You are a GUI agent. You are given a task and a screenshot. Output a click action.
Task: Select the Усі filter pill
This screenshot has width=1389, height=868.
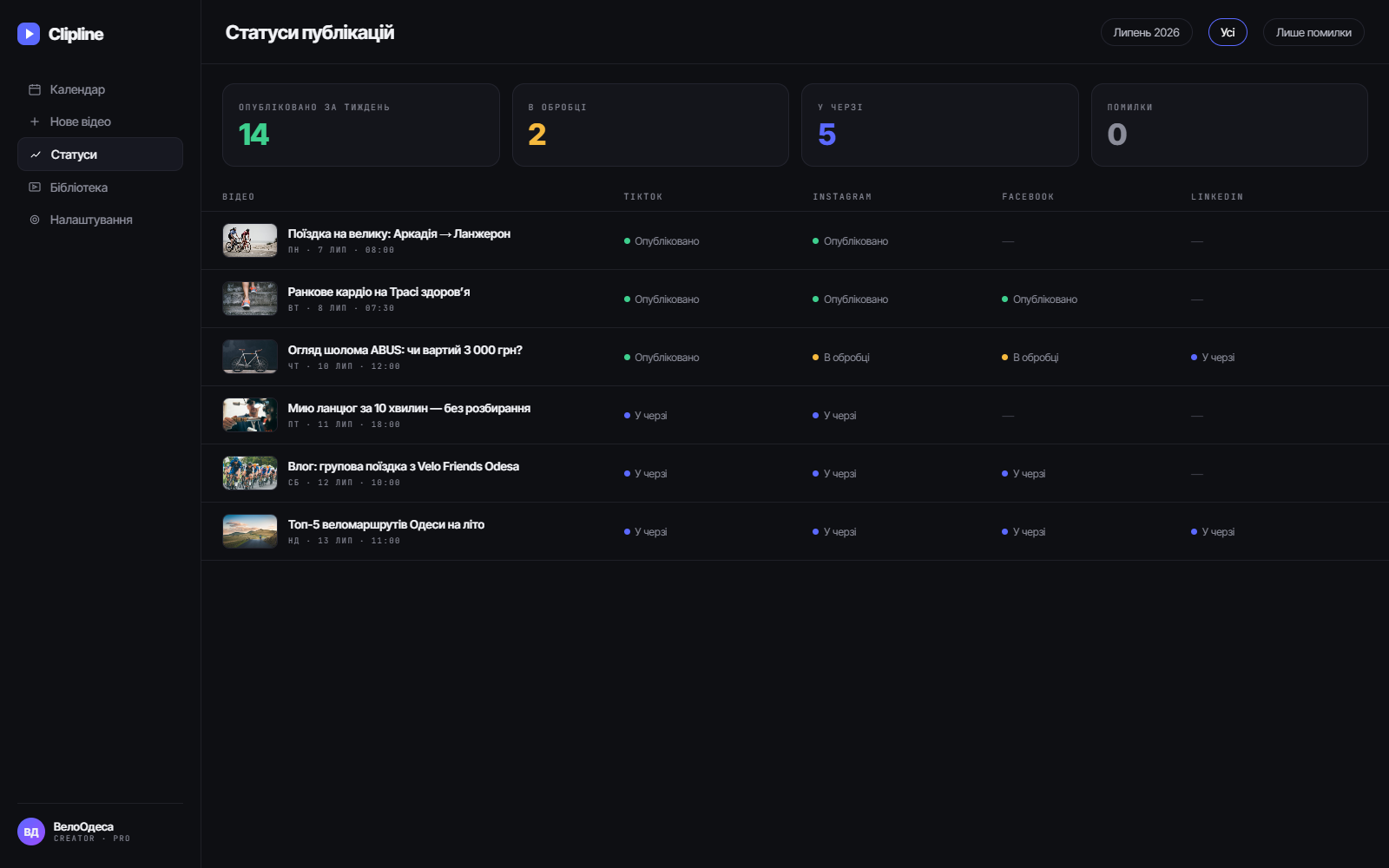click(1228, 32)
